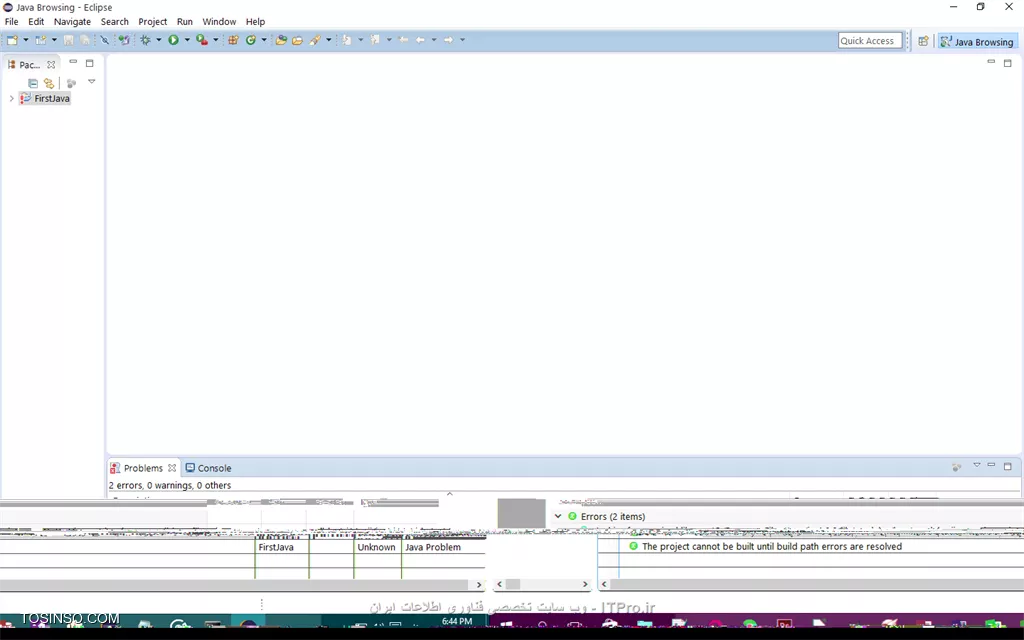Close the Problems tab
This screenshot has width=1024, height=640.
[x=172, y=468]
